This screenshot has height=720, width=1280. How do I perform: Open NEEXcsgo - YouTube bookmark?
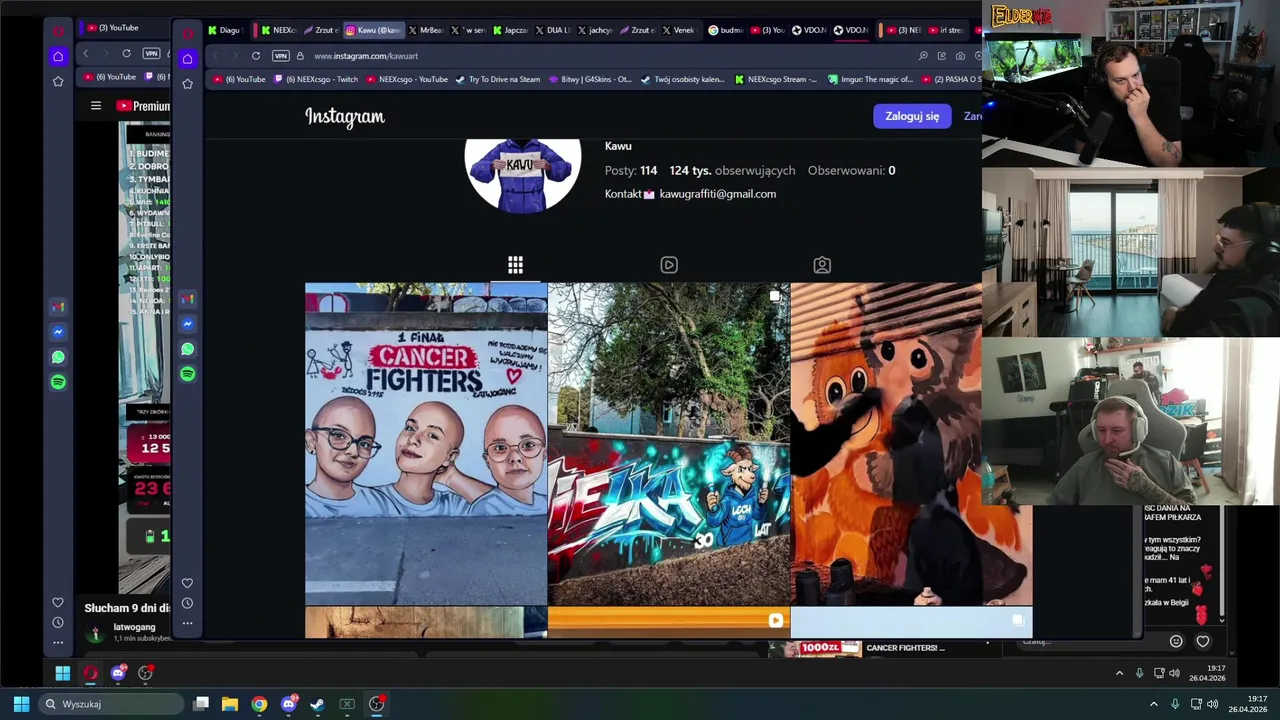[406, 79]
